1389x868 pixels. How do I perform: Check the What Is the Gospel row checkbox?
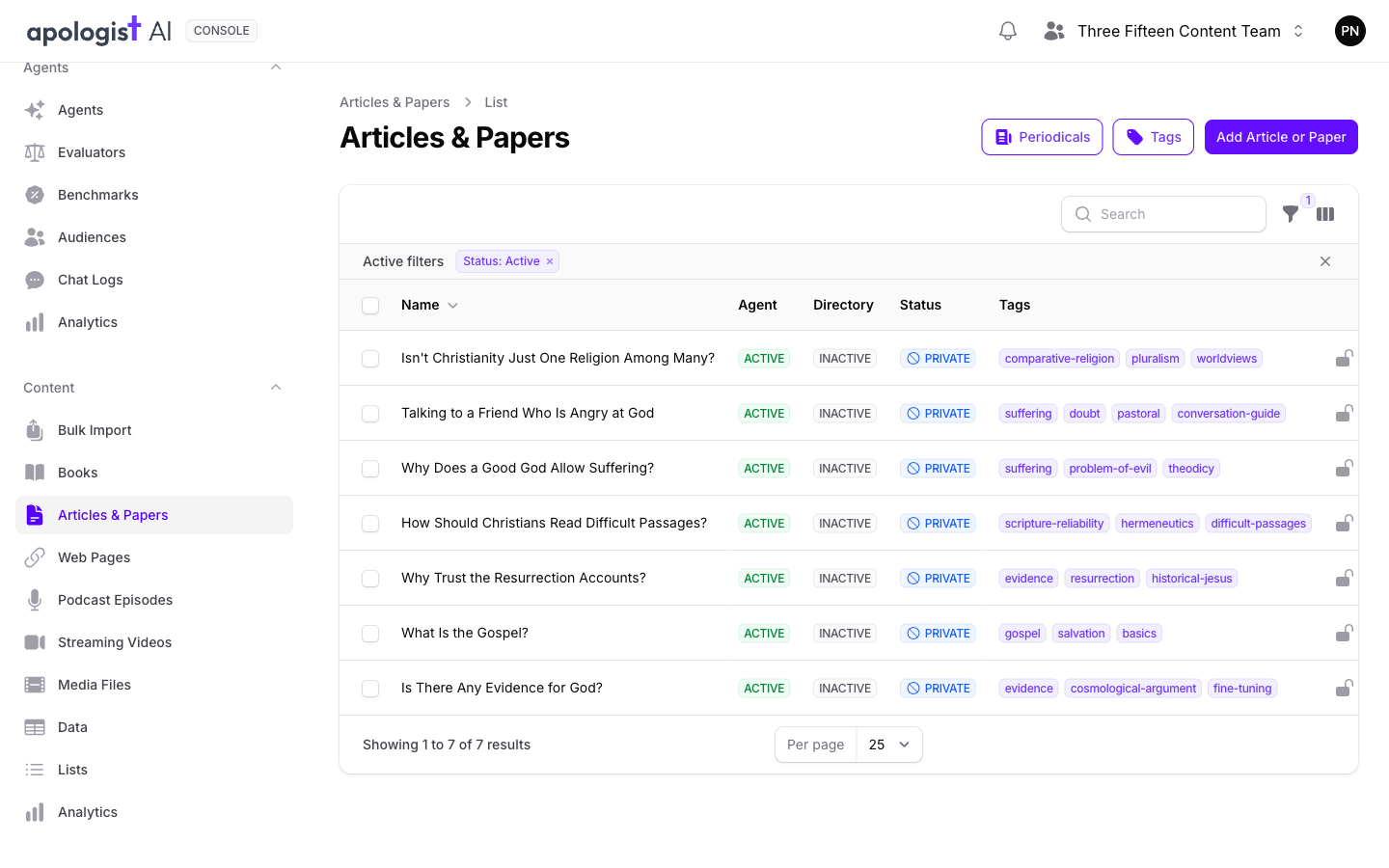point(370,634)
